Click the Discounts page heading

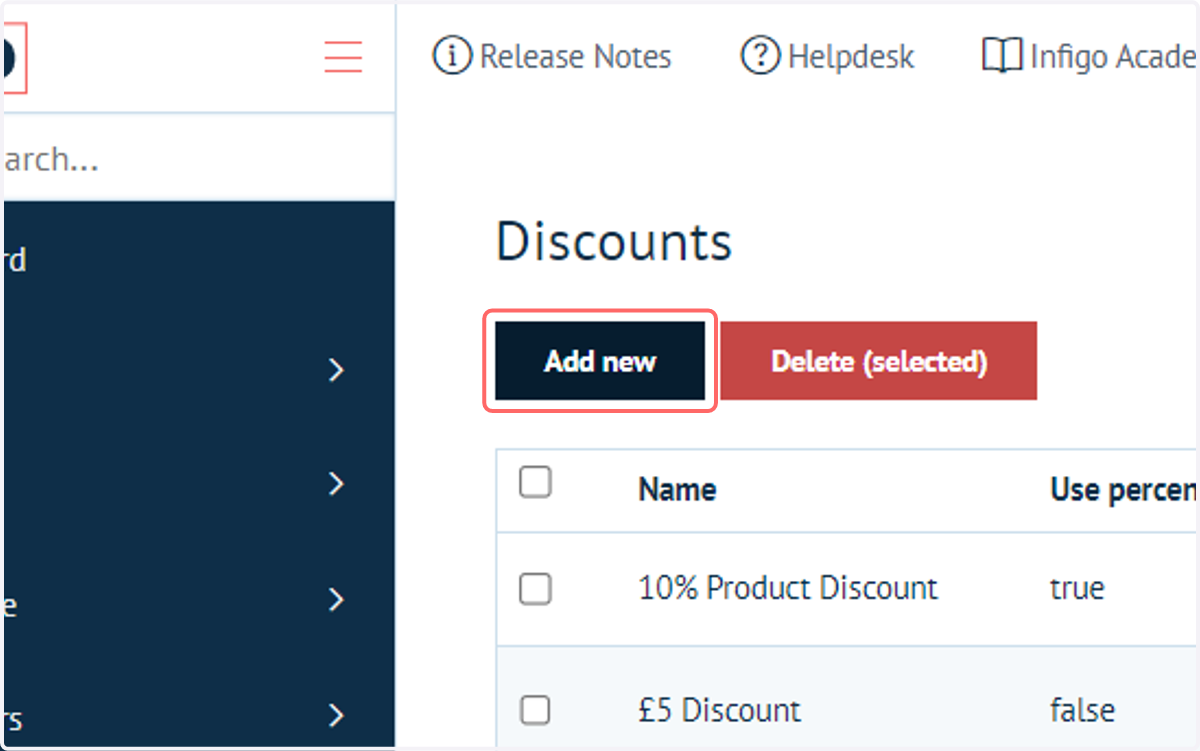614,242
